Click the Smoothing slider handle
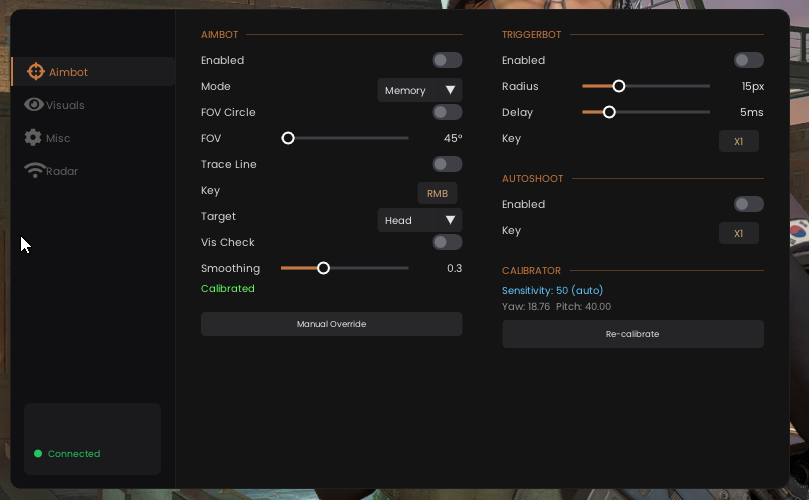This screenshot has height=500, width=809. pos(323,268)
